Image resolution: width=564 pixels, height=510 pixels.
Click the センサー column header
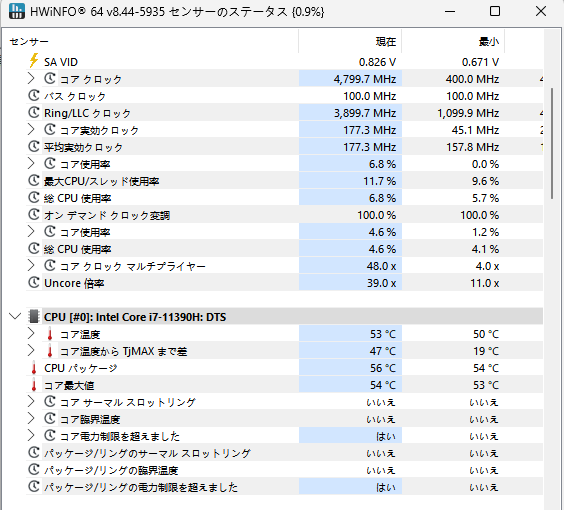tap(150, 42)
